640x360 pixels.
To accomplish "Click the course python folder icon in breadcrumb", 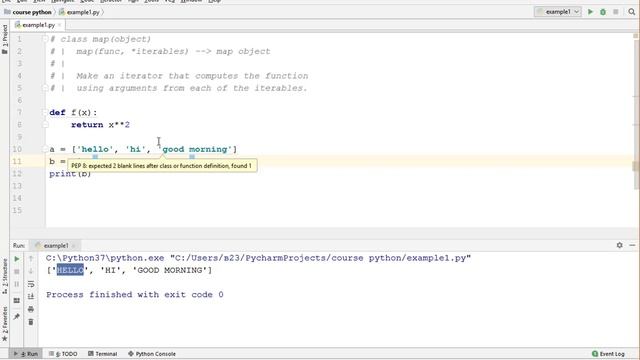I will point(7,12).
